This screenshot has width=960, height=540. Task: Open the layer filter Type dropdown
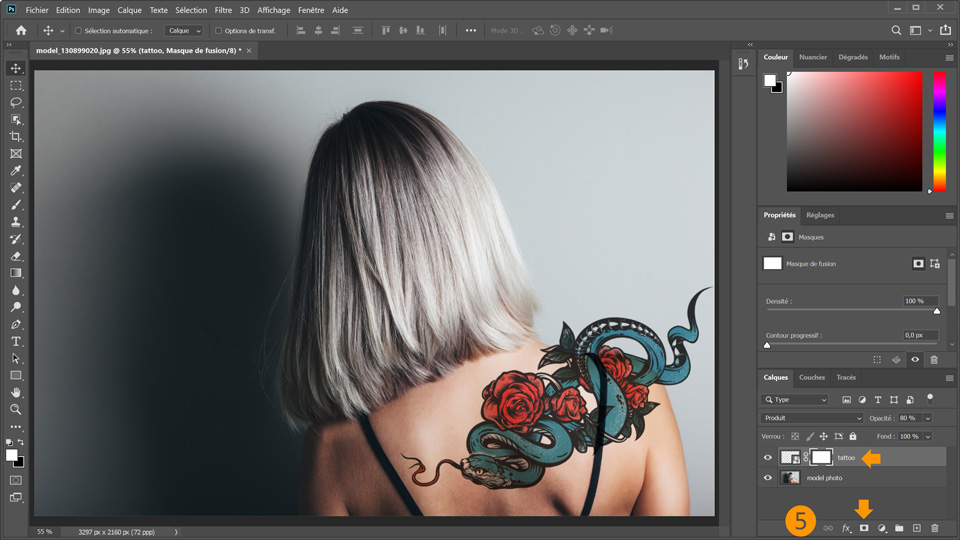click(x=795, y=399)
